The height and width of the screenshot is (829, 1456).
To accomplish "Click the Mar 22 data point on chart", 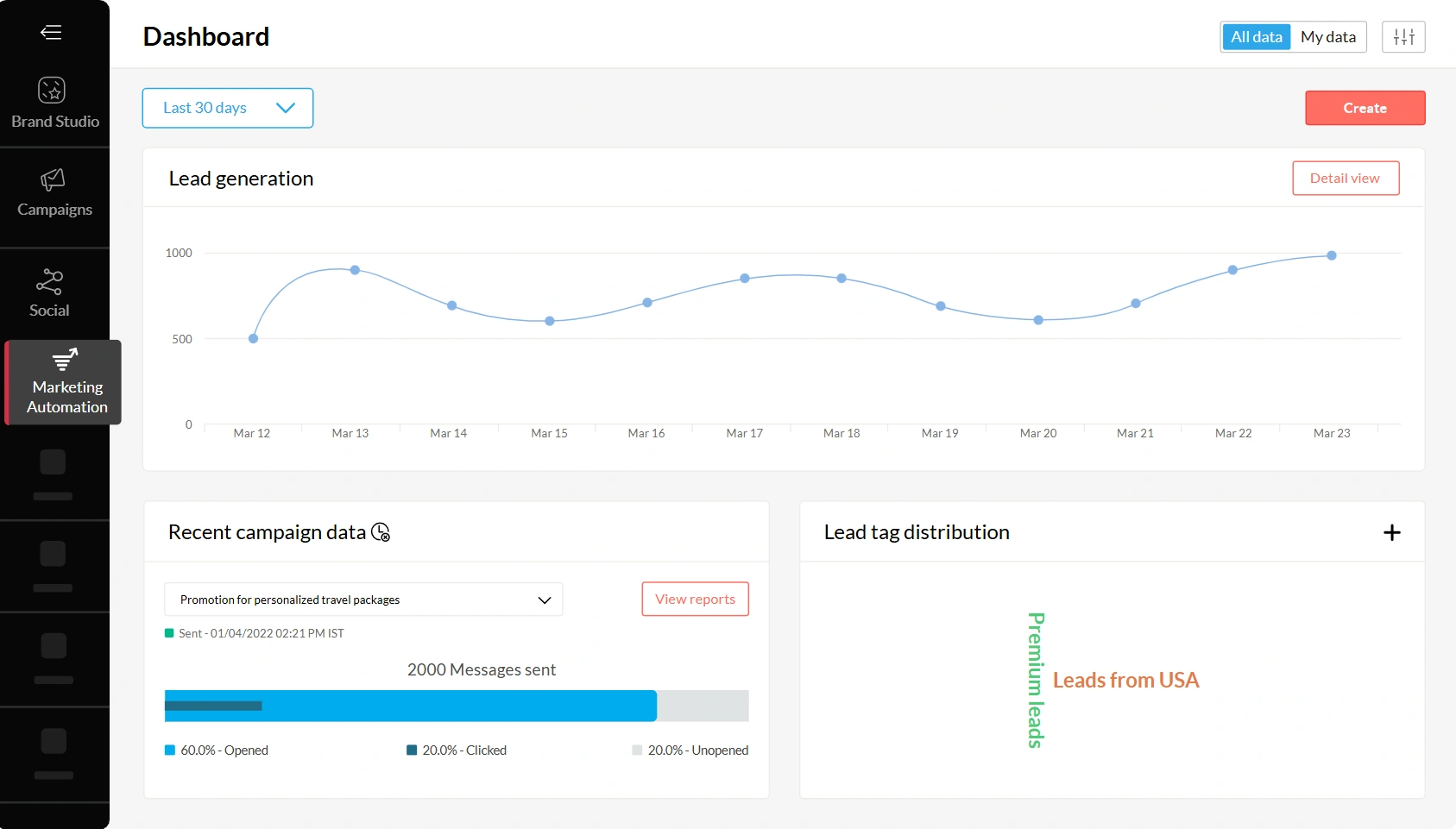I will (x=1232, y=270).
